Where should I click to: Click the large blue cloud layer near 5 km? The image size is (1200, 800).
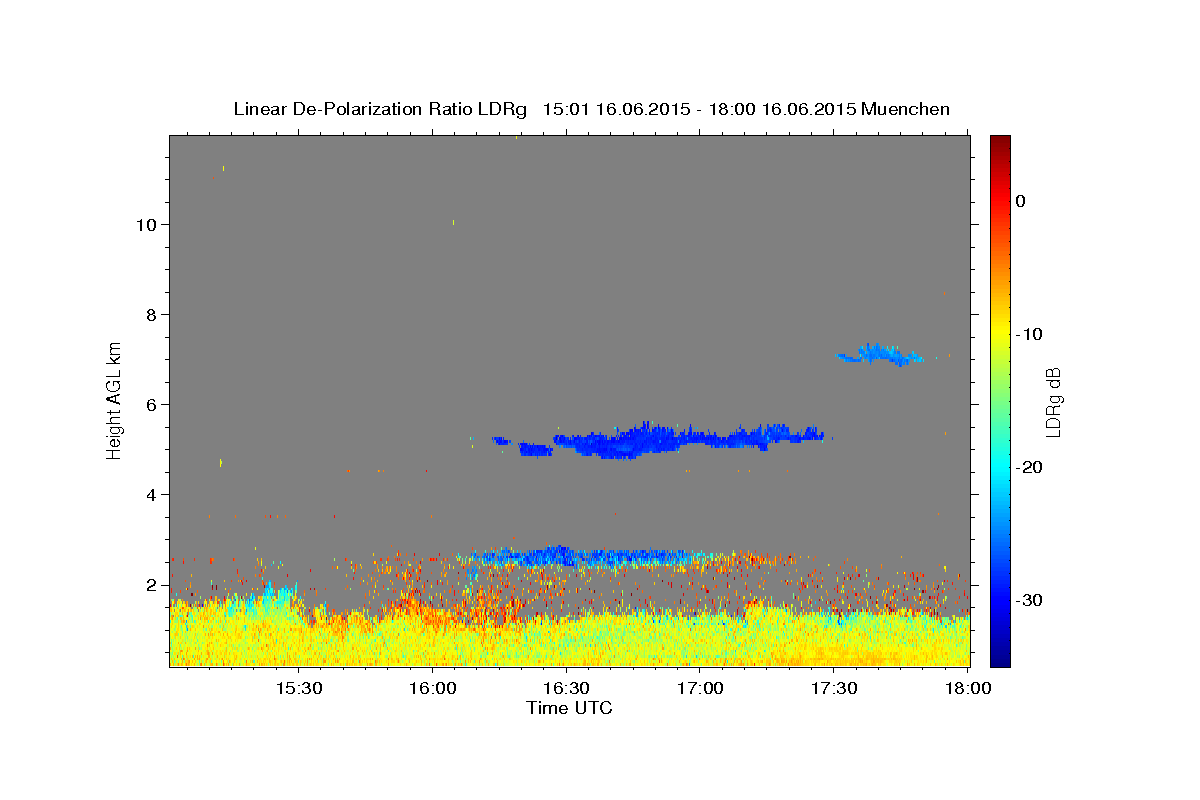tap(660, 440)
